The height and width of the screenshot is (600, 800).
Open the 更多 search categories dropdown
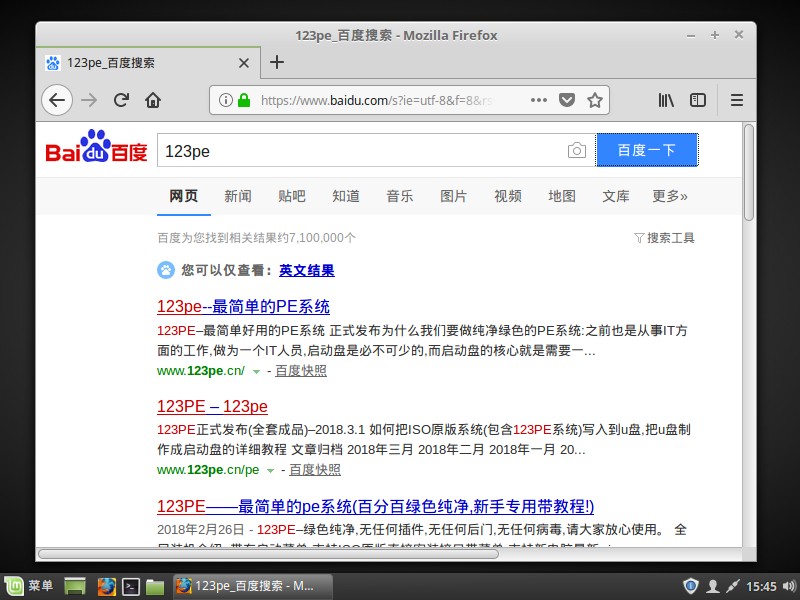coord(670,196)
